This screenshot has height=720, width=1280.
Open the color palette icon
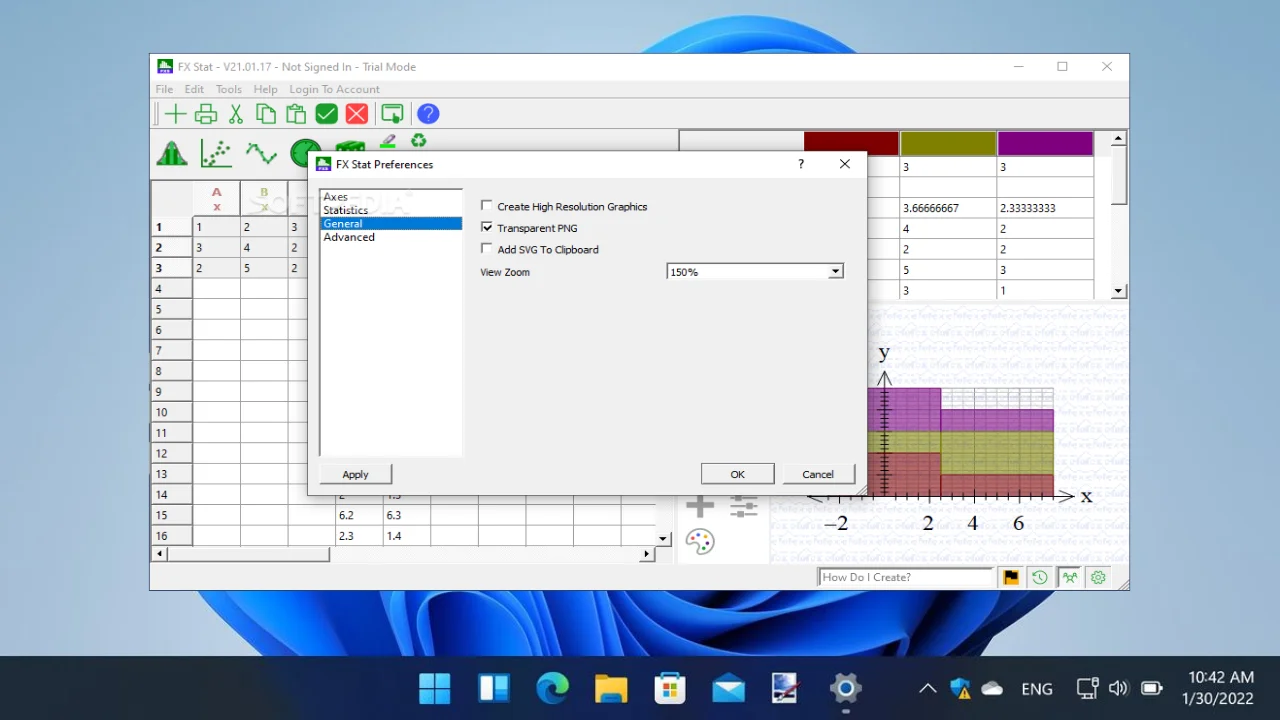point(700,542)
